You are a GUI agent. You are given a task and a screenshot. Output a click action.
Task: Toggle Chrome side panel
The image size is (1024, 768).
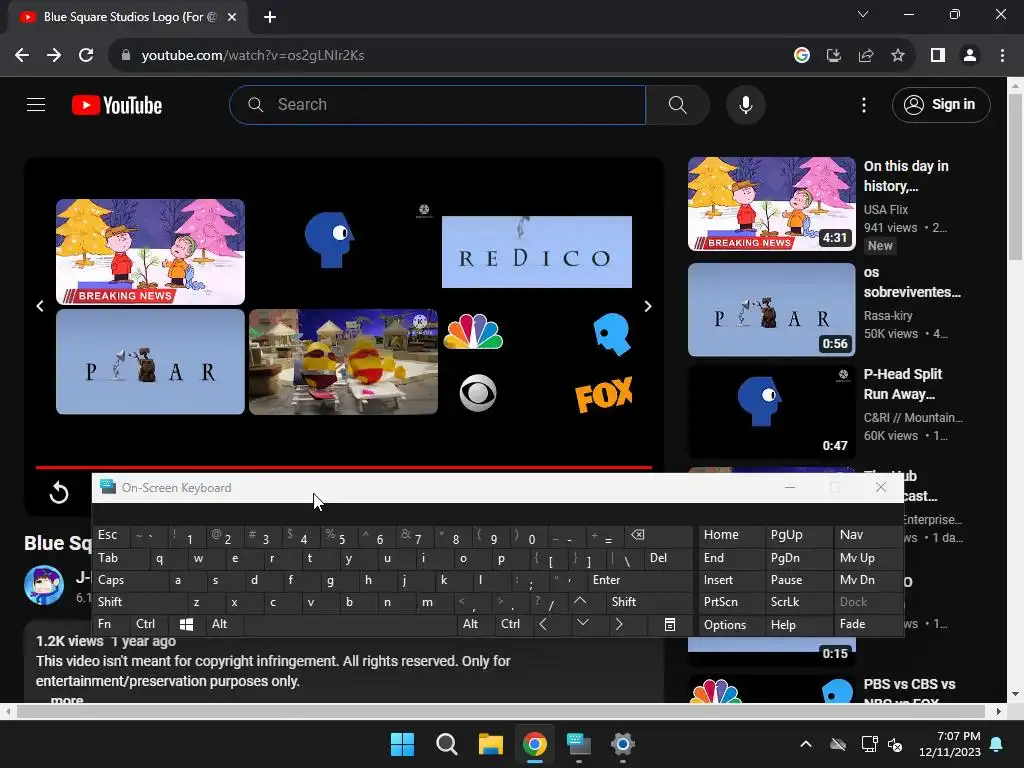[938, 56]
